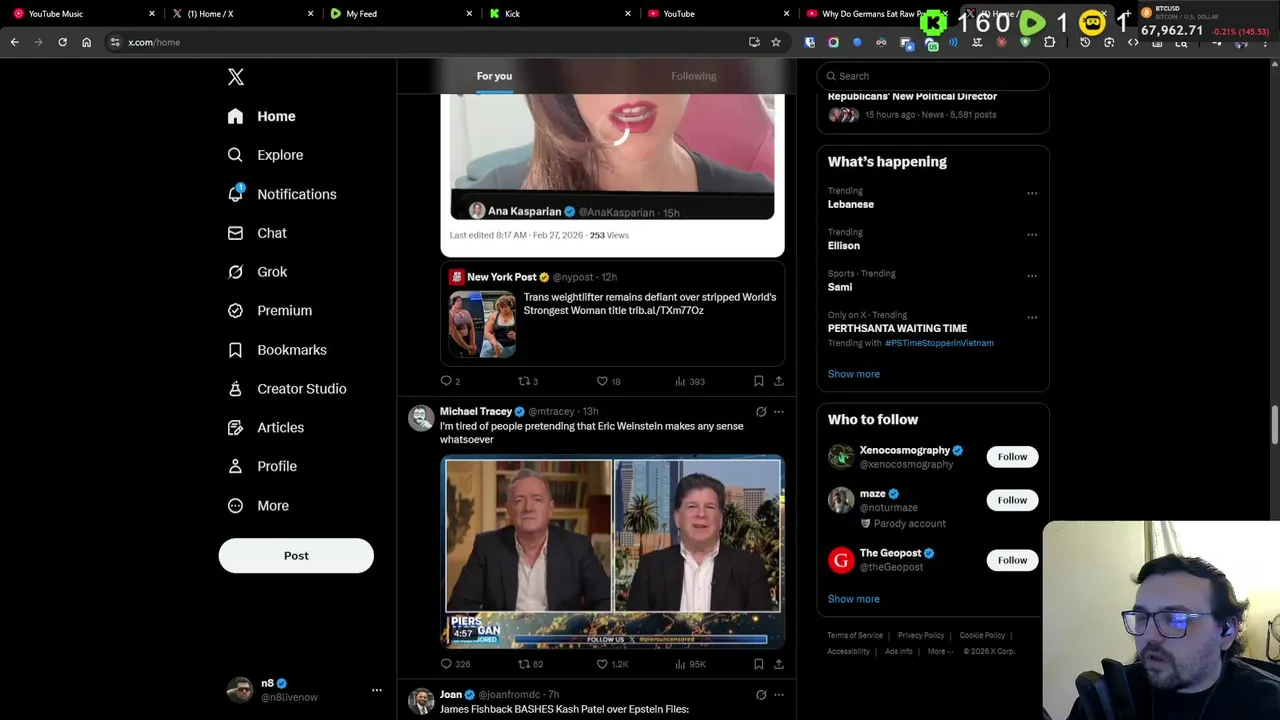Open more options on Michael Tracey post
The height and width of the screenshot is (720, 1280).
click(x=779, y=412)
